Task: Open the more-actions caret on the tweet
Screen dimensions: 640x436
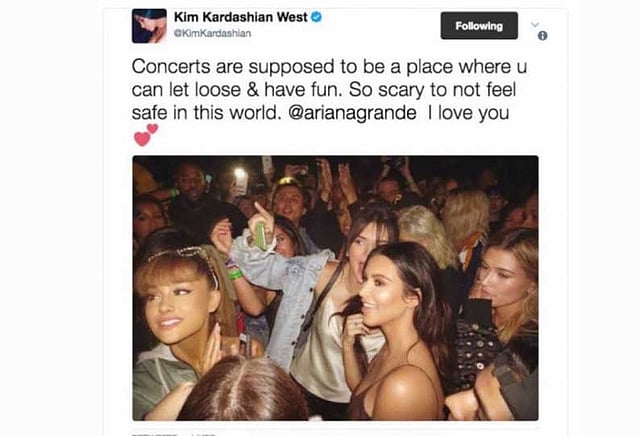Action: pos(535,25)
